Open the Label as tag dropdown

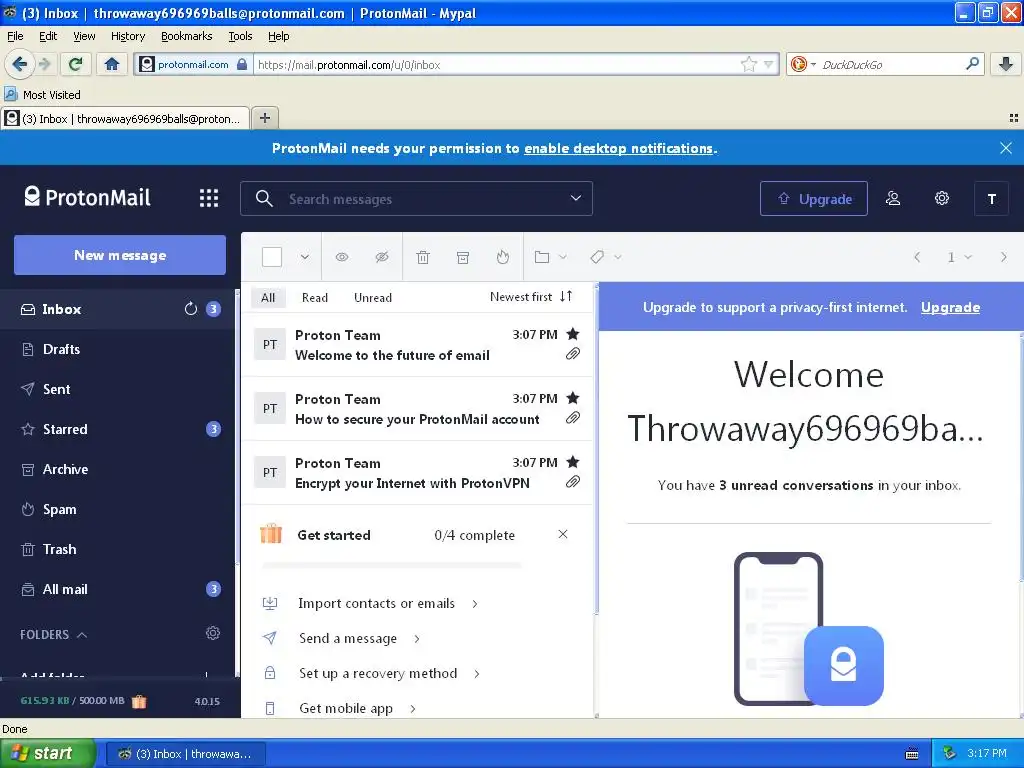(x=605, y=257)
